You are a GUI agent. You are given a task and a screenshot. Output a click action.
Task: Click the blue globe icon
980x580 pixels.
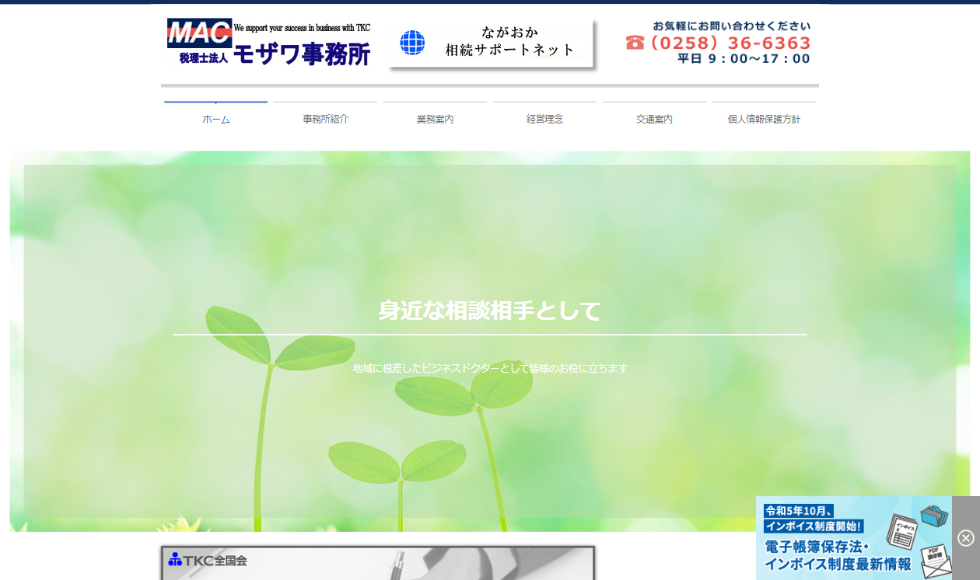tap(412, 43)
